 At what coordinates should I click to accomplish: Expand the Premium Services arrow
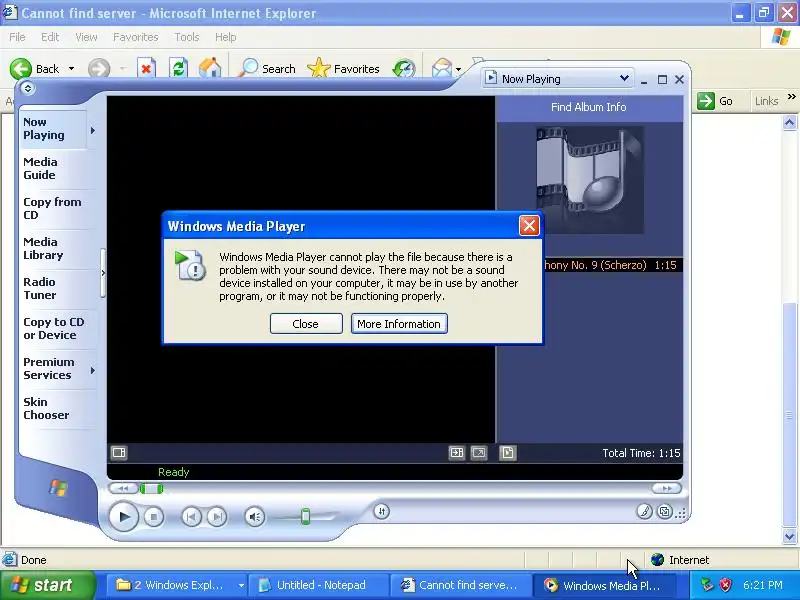click(x=93, y=370)
